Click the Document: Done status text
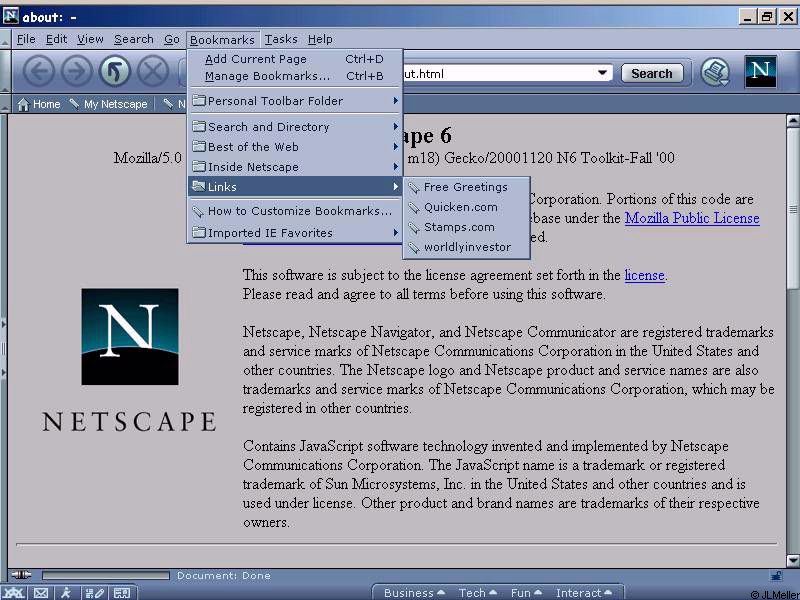 point(224,576)
